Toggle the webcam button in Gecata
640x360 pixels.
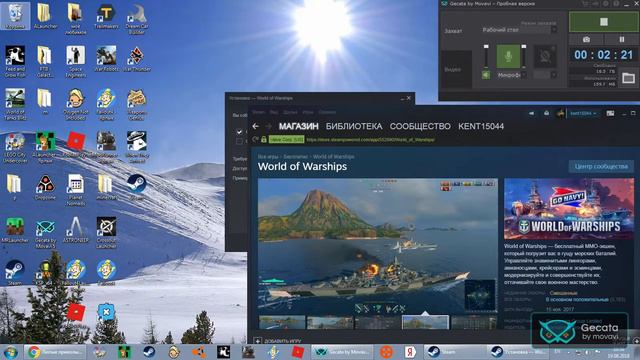545,56
